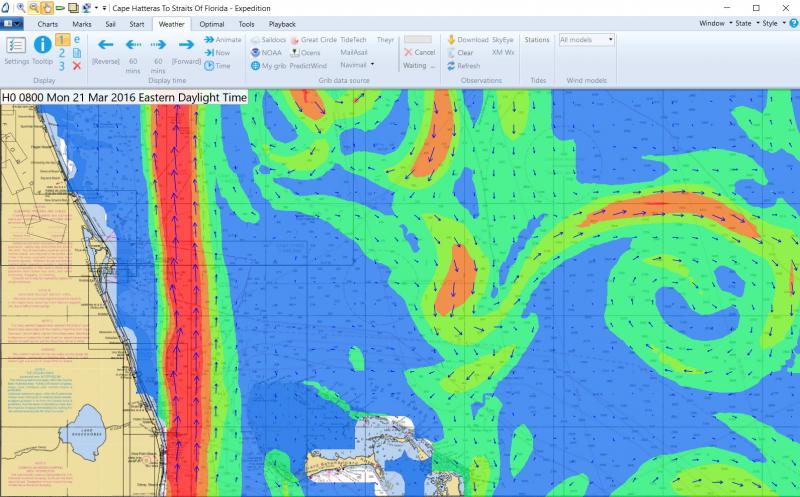Image resolution: width=800 pixels, height=497 pixels.
Task: Switch to the Charts tab
Action: coord(47,22)
